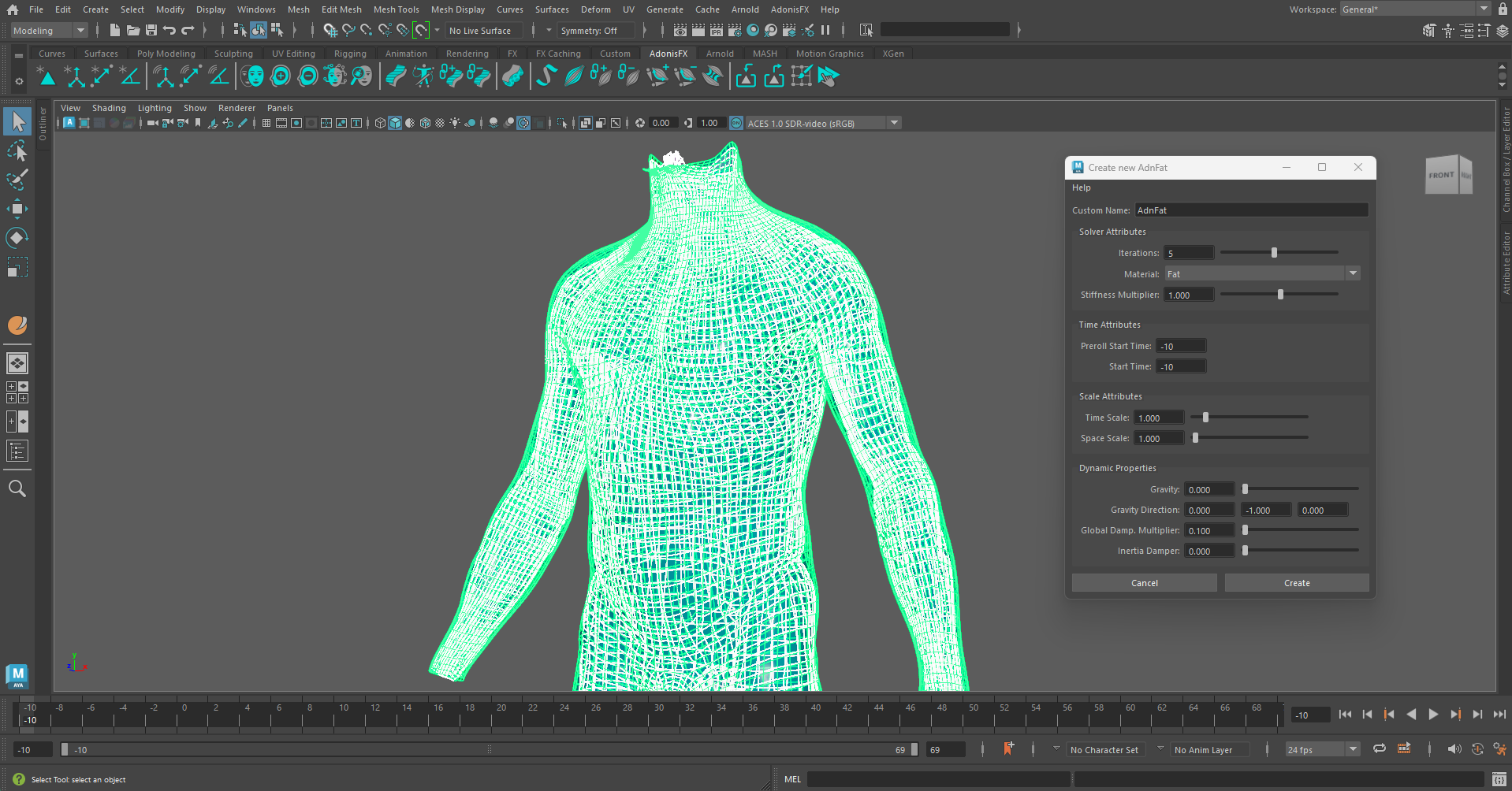This screenshot has height=791, width=1512.
Task: Adjust the Stiffness Multiplier slider handle
Action: (x=1280, y=295)
